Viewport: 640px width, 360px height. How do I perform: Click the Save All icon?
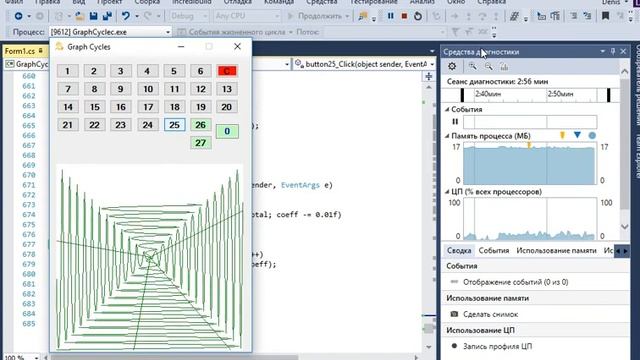(x=107, y=16)
